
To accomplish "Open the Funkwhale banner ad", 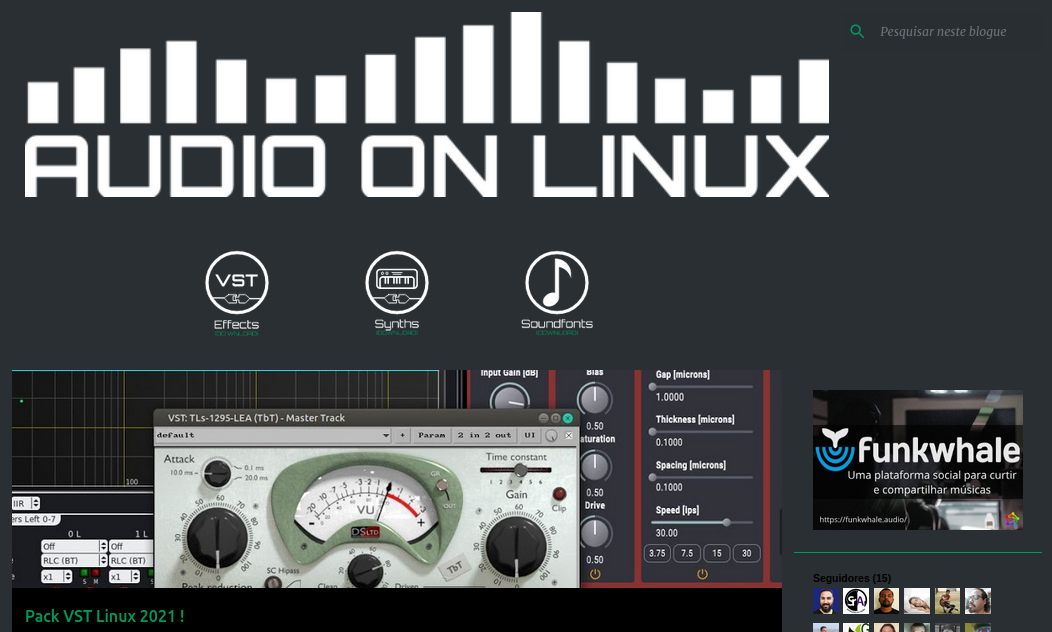I will (918, 460).
